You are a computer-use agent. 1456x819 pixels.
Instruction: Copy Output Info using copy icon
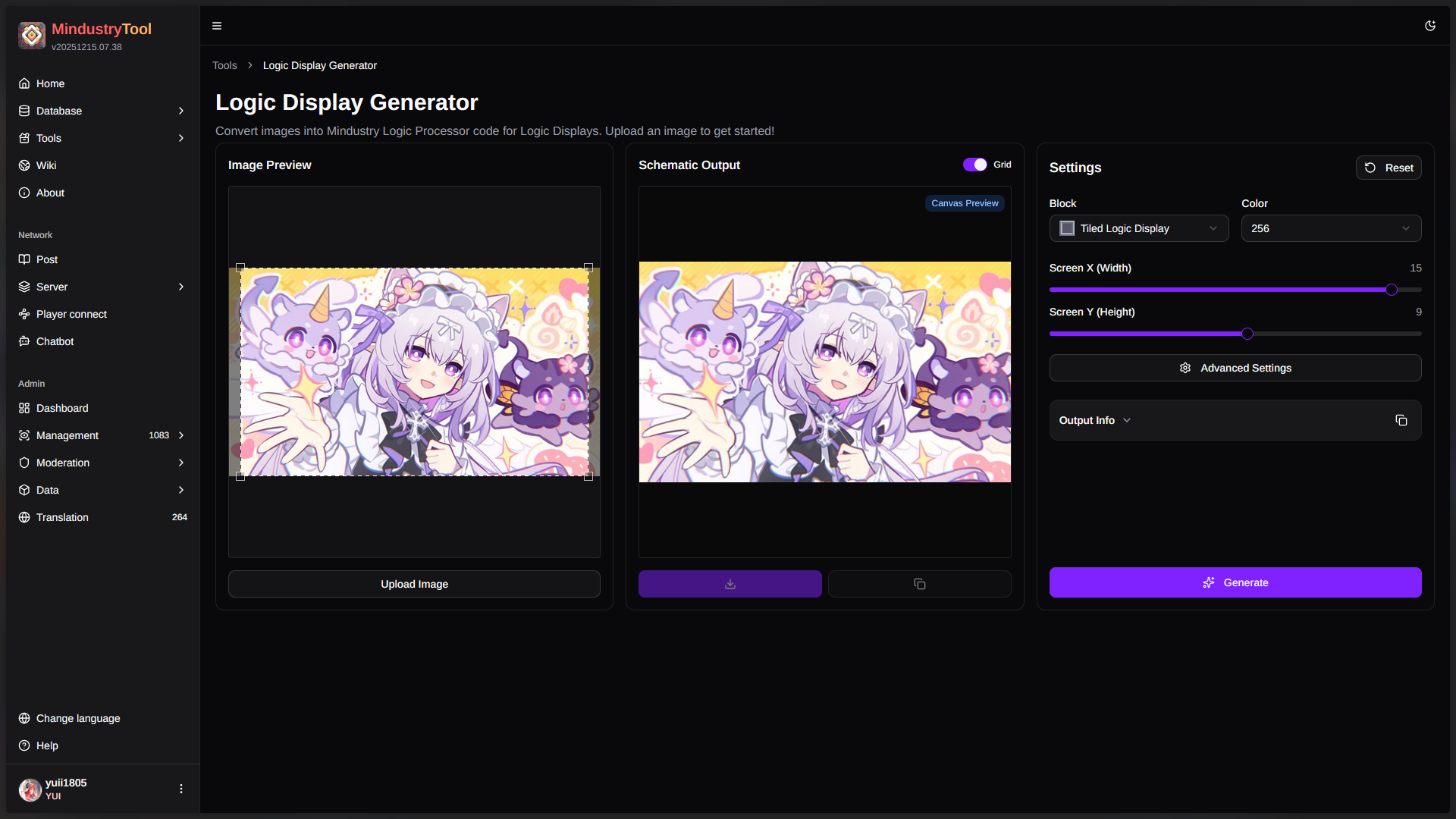click(1401, 420)
